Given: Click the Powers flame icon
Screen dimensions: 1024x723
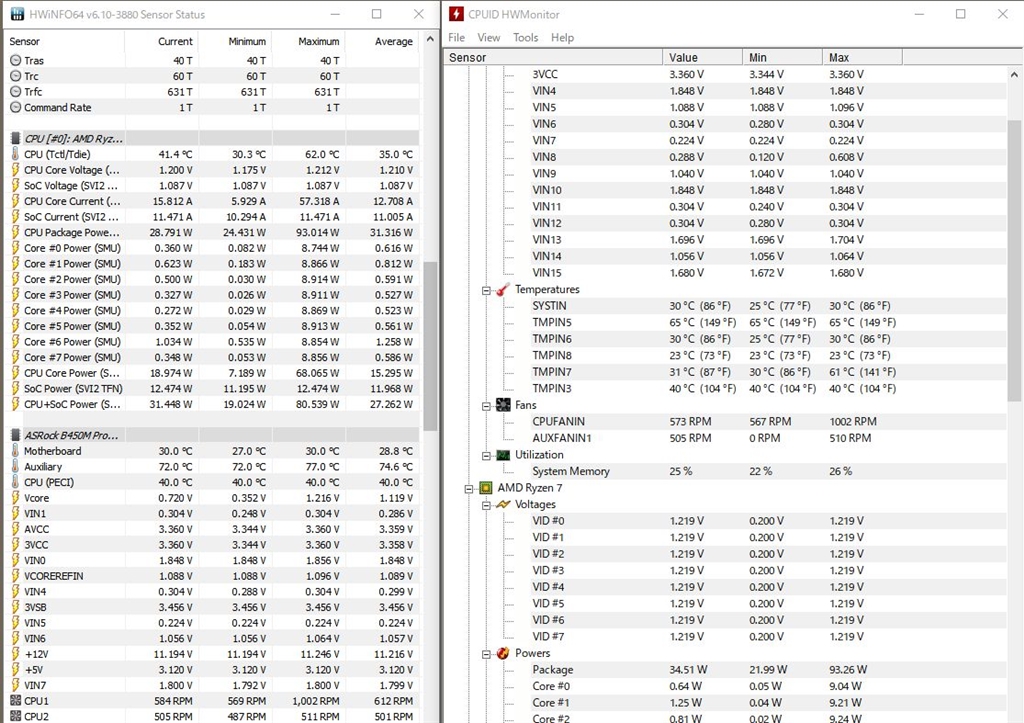Looking at the screenshot, I should click(x=503, y=653).
